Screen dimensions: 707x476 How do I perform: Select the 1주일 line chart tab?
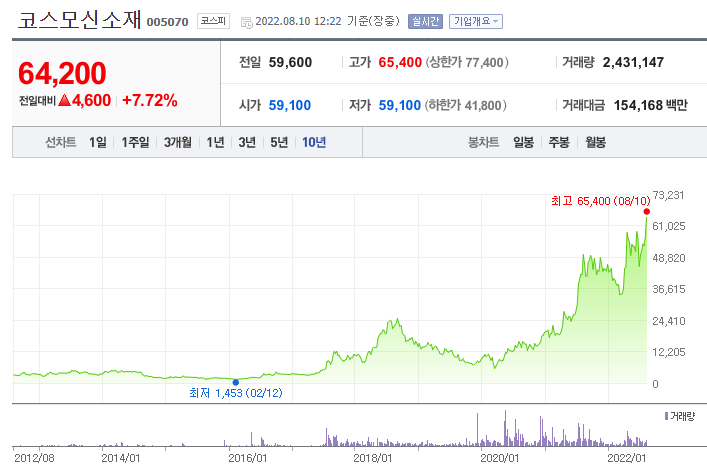[135, 142]
